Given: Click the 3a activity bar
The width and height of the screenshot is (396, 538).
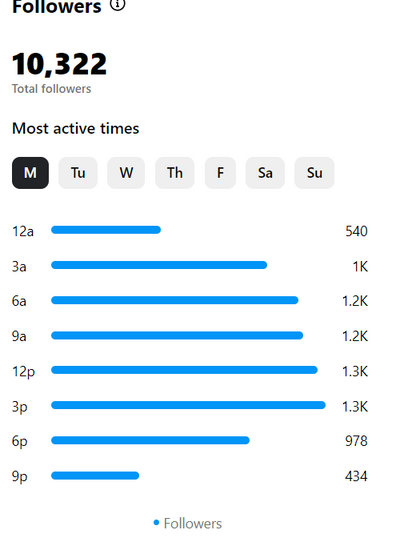Looking at the screenshot, I should pos(159,265).
